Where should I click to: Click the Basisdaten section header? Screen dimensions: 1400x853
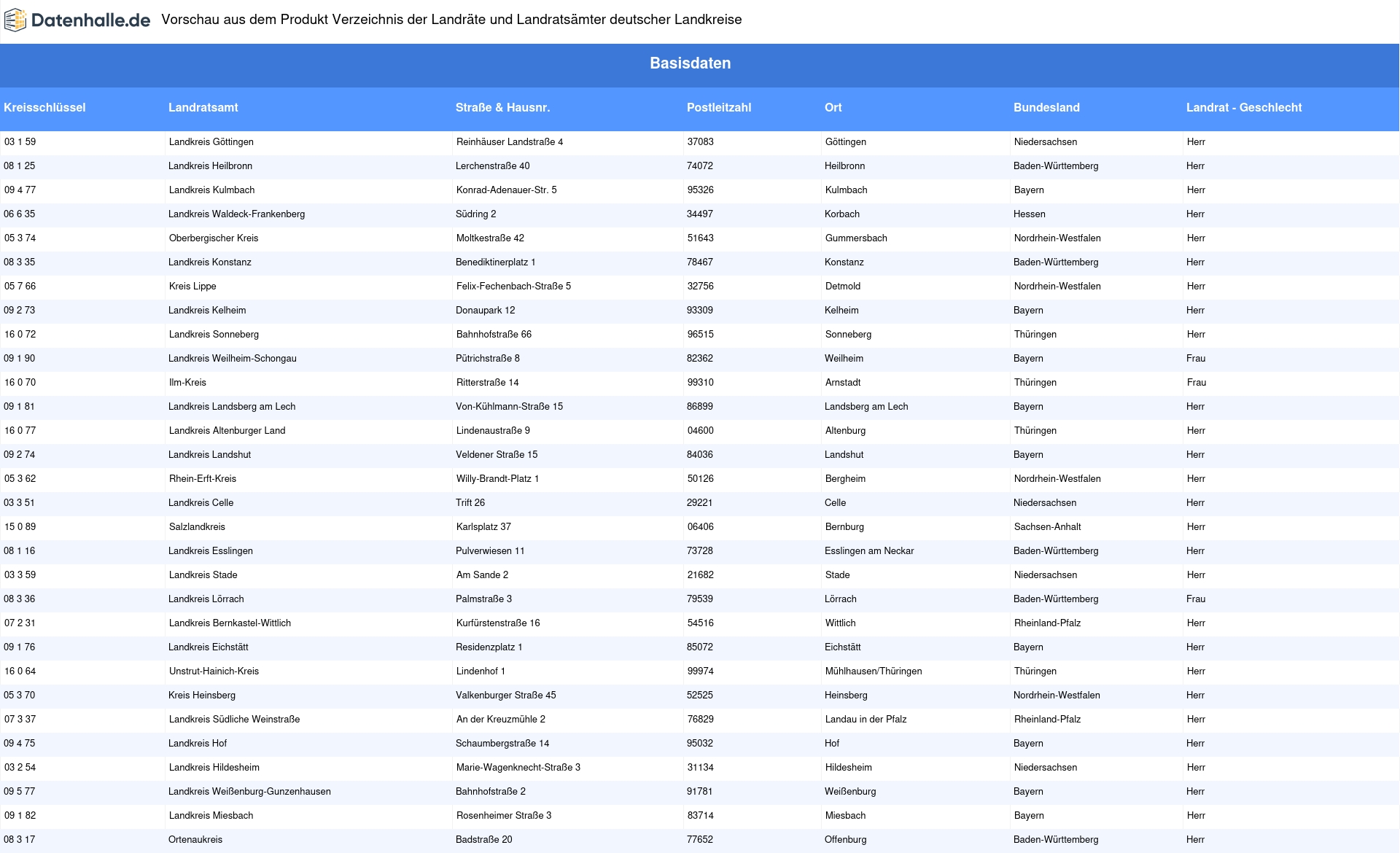(x=690, y=63)
